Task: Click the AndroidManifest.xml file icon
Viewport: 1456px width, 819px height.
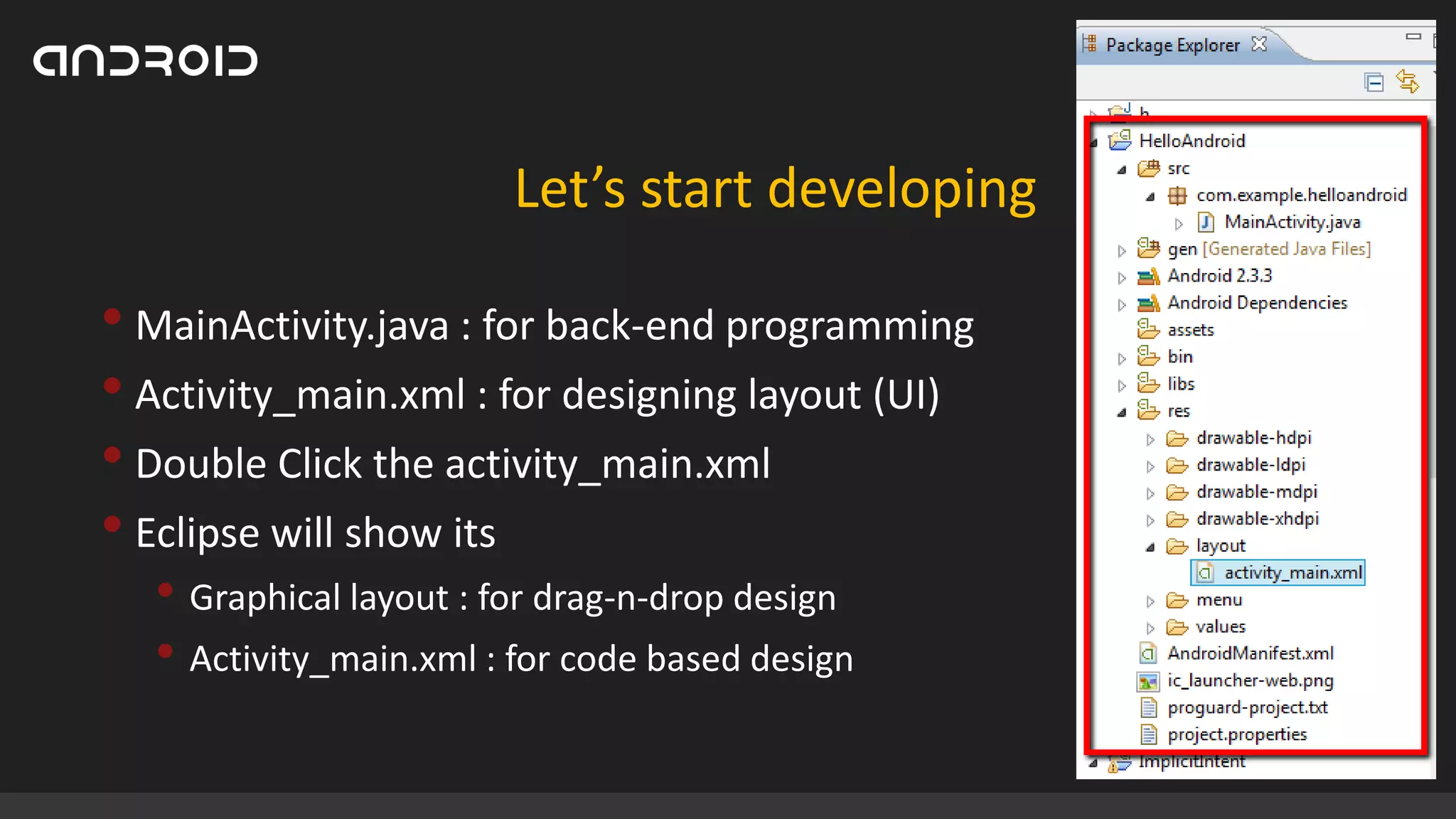Action: 1147,653
